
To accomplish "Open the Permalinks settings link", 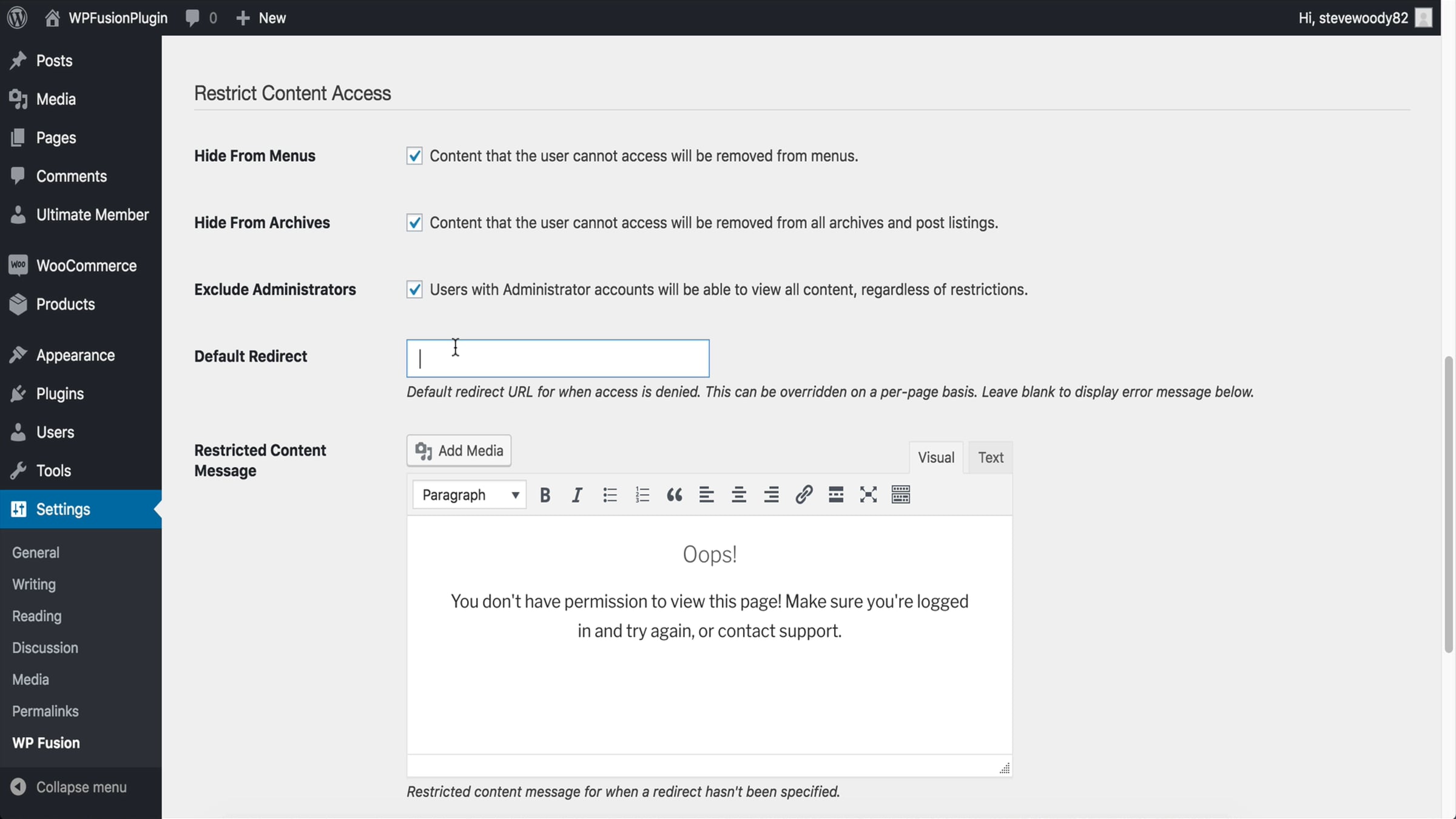I will pos(45,711).
